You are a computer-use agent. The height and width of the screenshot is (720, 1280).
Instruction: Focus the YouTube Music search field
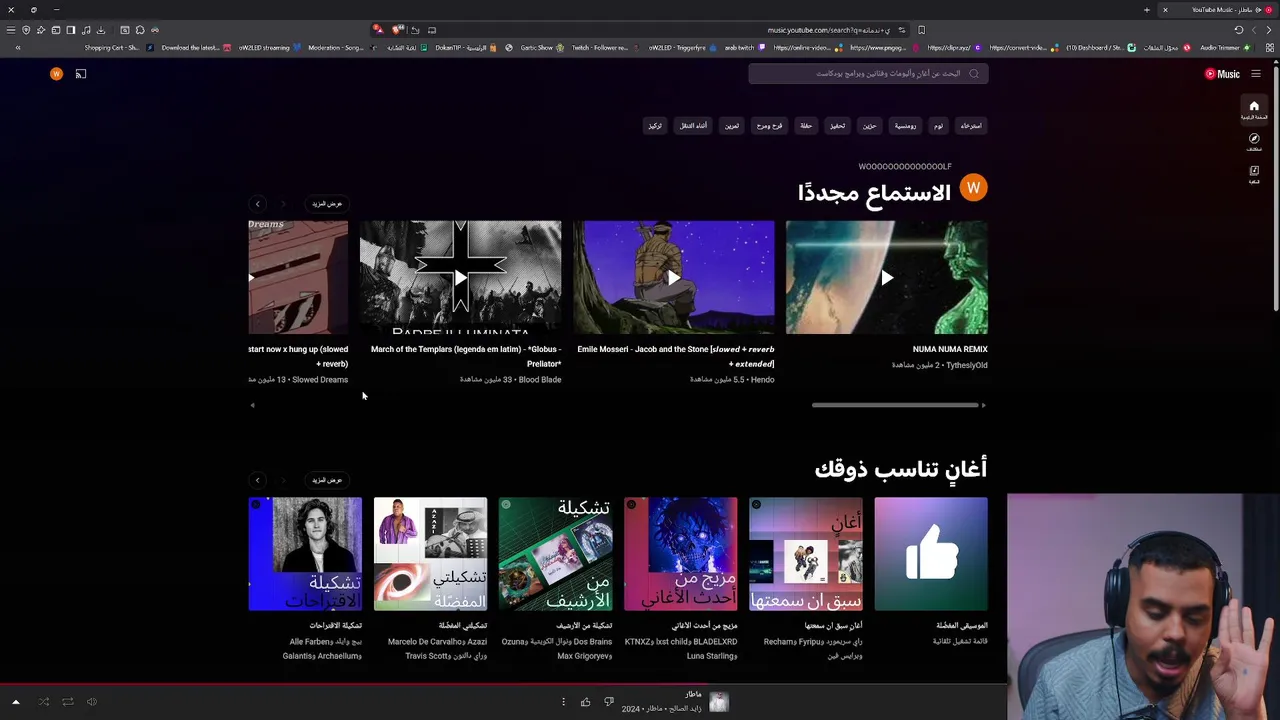coord(868,73)
